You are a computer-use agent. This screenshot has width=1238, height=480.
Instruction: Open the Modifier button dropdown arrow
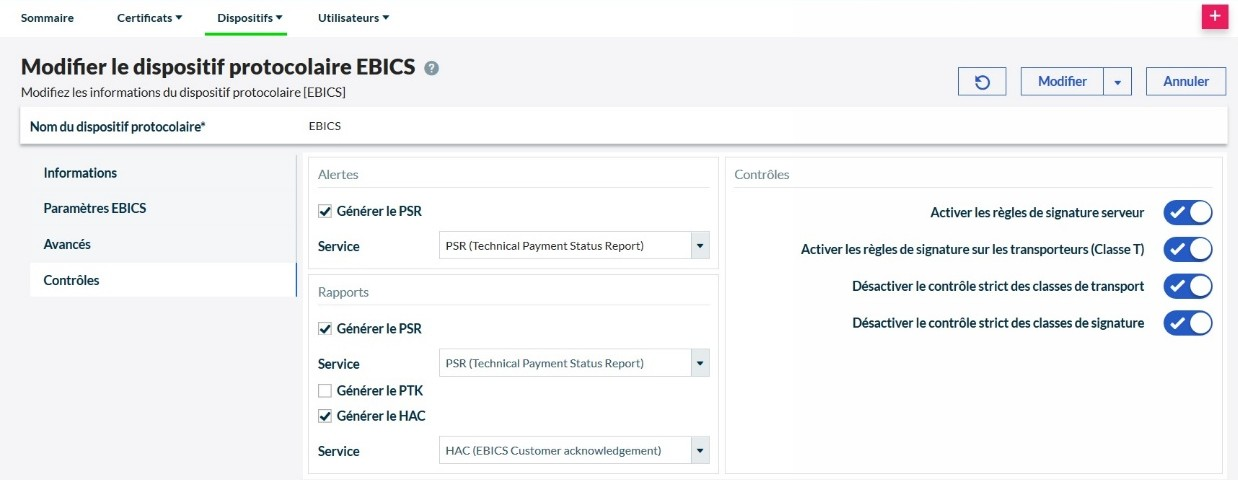pos(1117,82)
